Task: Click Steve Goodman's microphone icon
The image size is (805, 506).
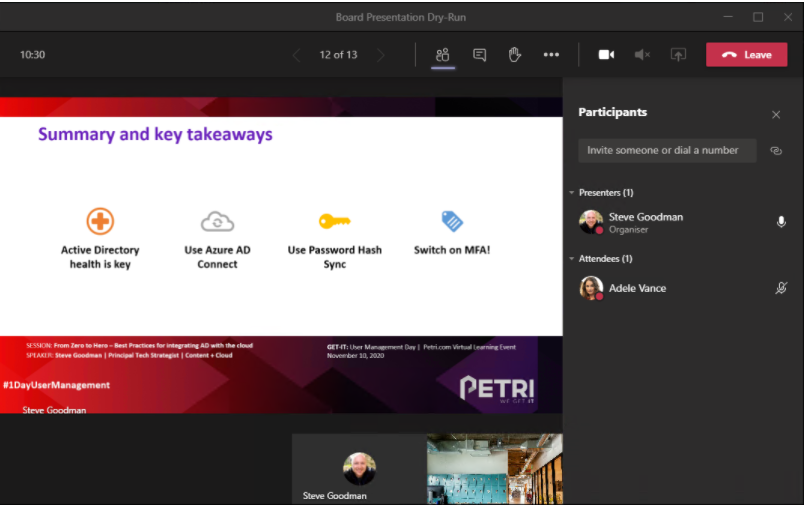Action: pos(781,222)
